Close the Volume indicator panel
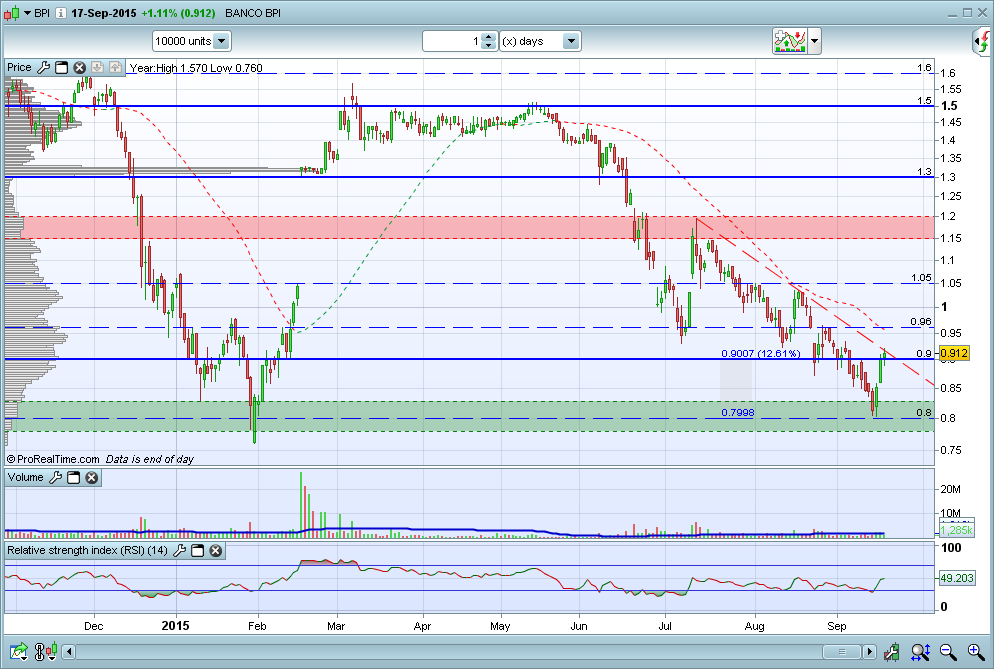The width and height of the screenshot is (994, 669). pyautogui.click(x=92, y=477)
